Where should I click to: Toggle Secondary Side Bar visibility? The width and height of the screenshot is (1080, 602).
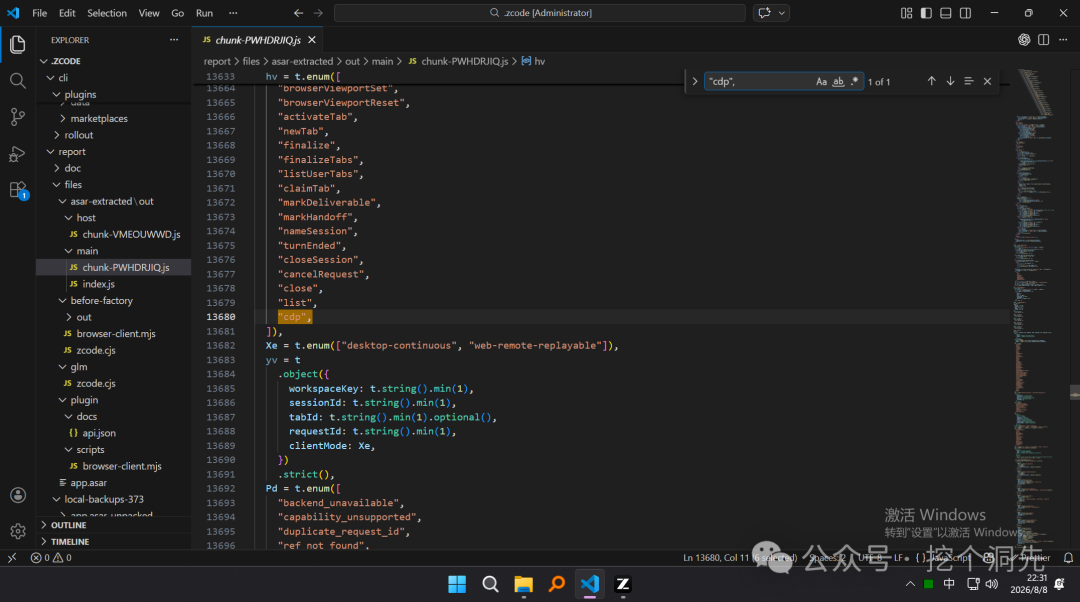966,12
